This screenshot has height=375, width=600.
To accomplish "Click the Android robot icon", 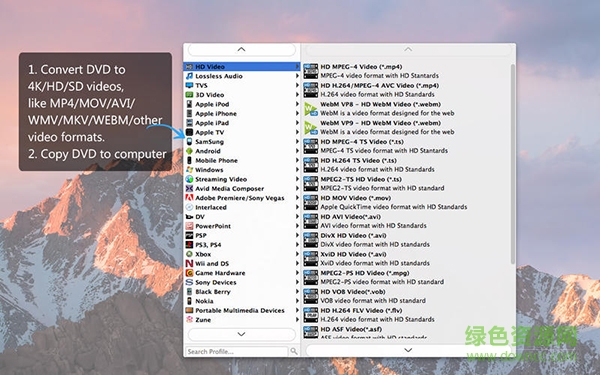I will coord(189,151).
